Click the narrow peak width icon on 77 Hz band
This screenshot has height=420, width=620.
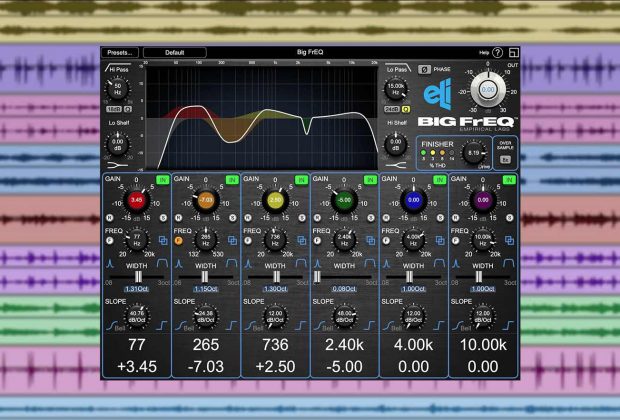(x=110, y=263)
